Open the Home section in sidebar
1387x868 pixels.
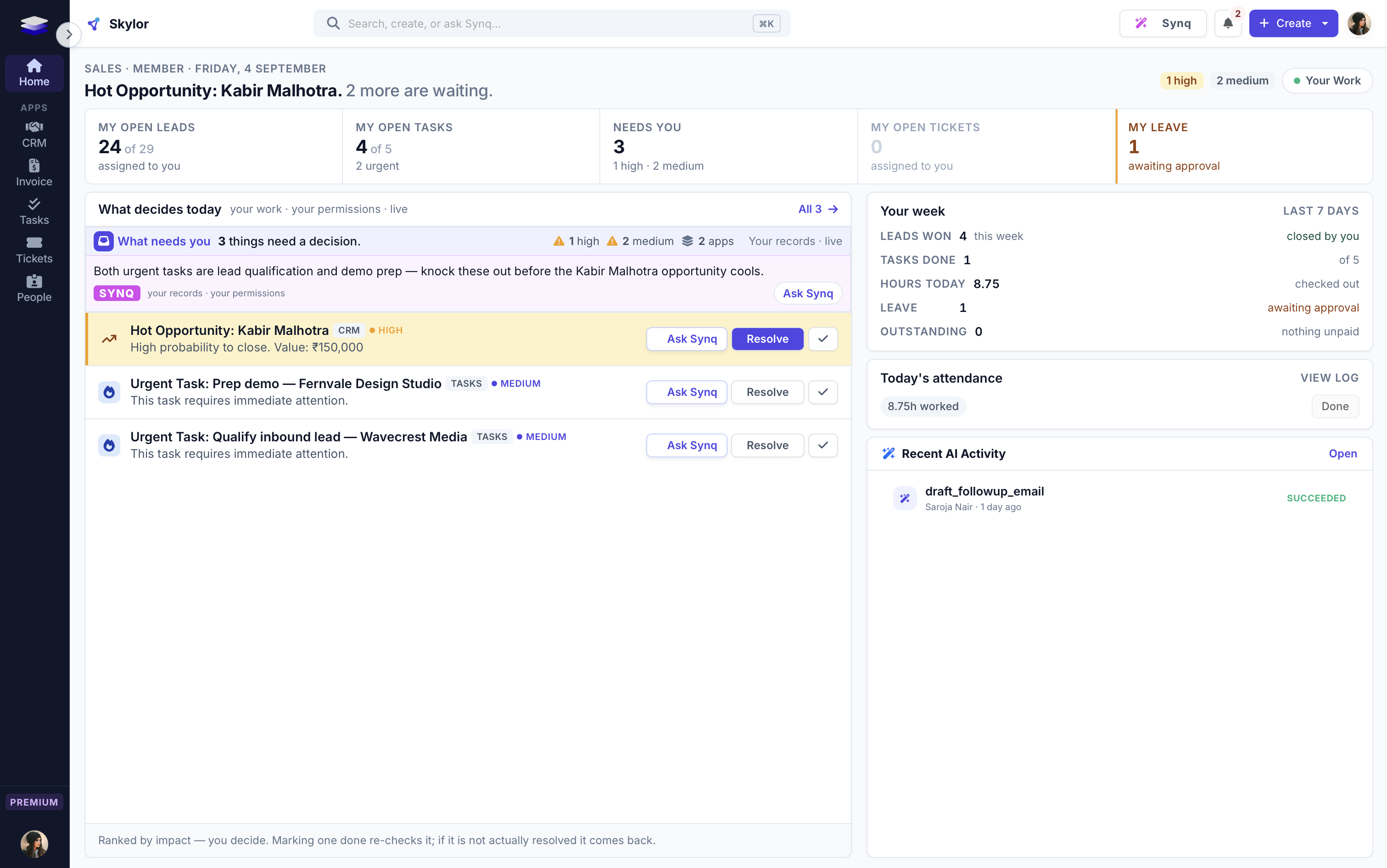pyautogui.click(x=34, y=73)
